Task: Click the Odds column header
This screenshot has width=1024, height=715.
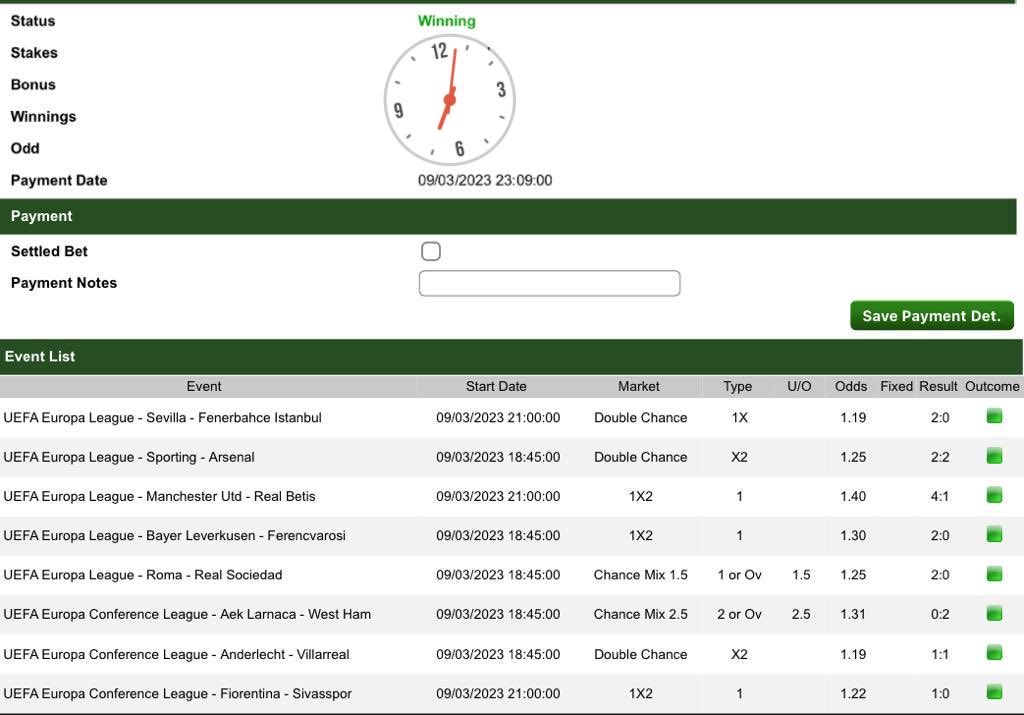Action: [851, 387]
